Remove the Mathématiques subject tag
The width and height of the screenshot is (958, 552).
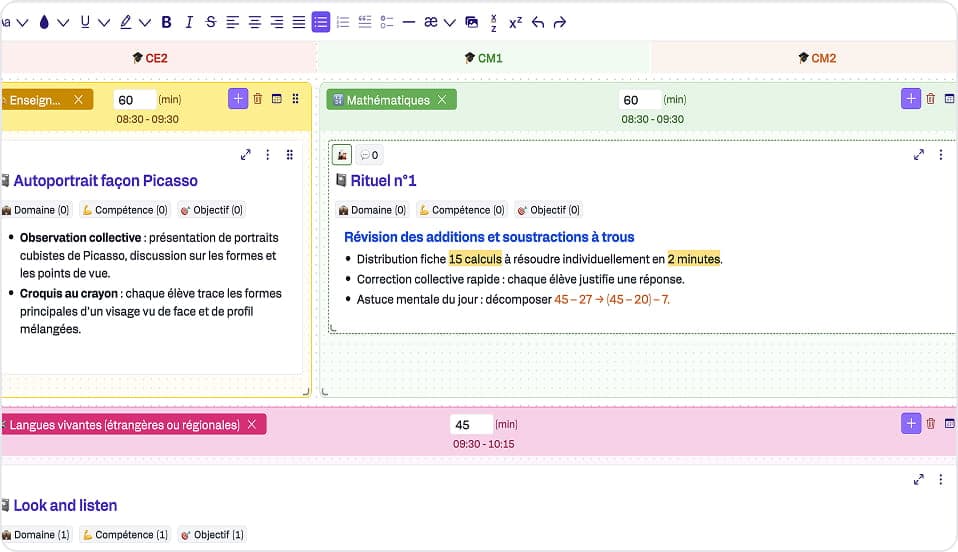(x=442, y=100)
